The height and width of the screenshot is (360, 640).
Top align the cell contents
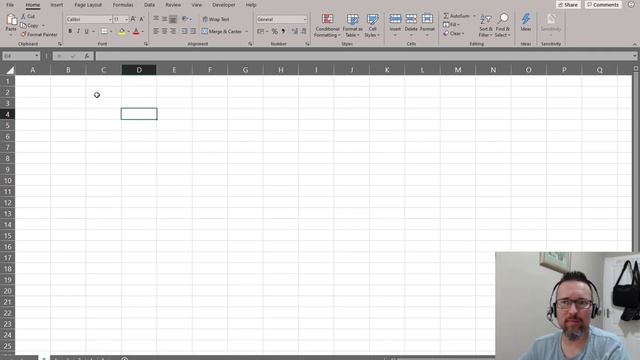(x=156, y=19)
